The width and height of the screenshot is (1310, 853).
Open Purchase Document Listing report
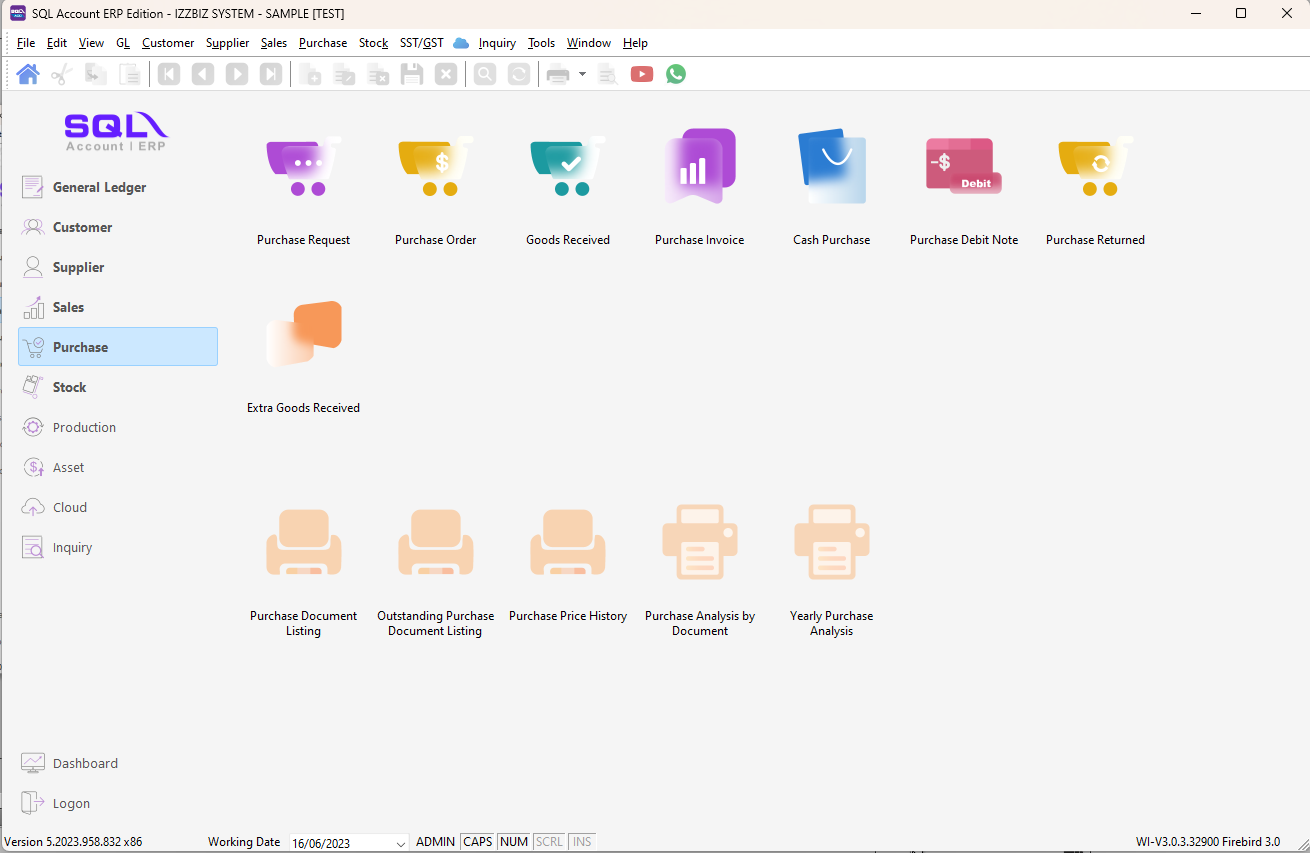[304, 571]
